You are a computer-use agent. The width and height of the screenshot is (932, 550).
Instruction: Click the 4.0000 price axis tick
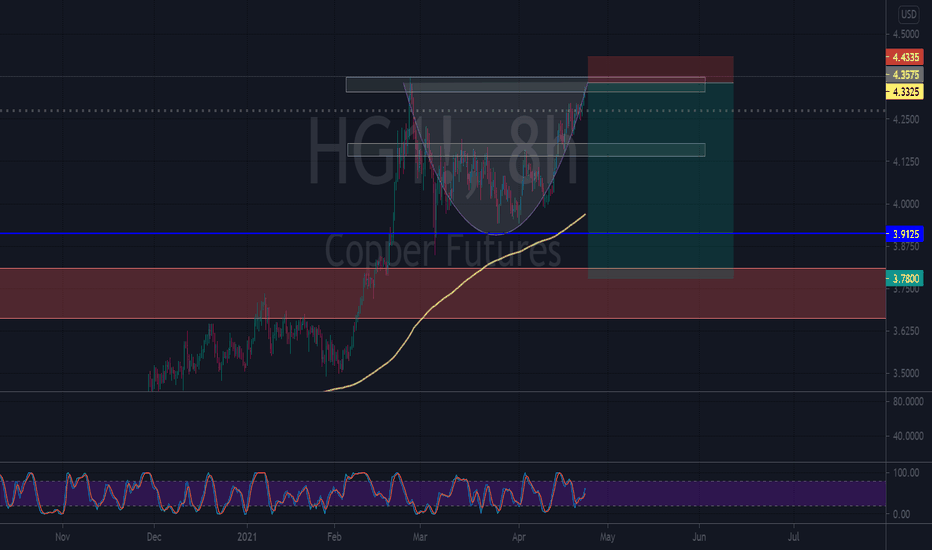[906, 203]
